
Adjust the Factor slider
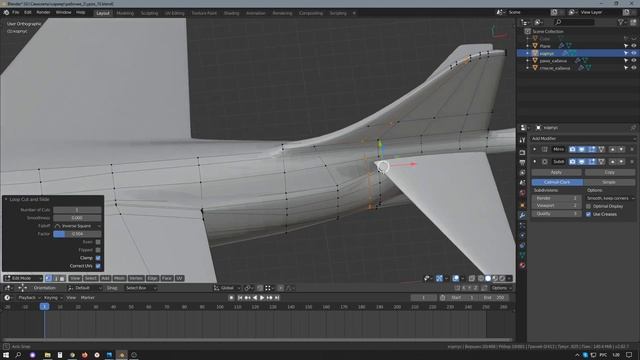click(x=77, y=234)
